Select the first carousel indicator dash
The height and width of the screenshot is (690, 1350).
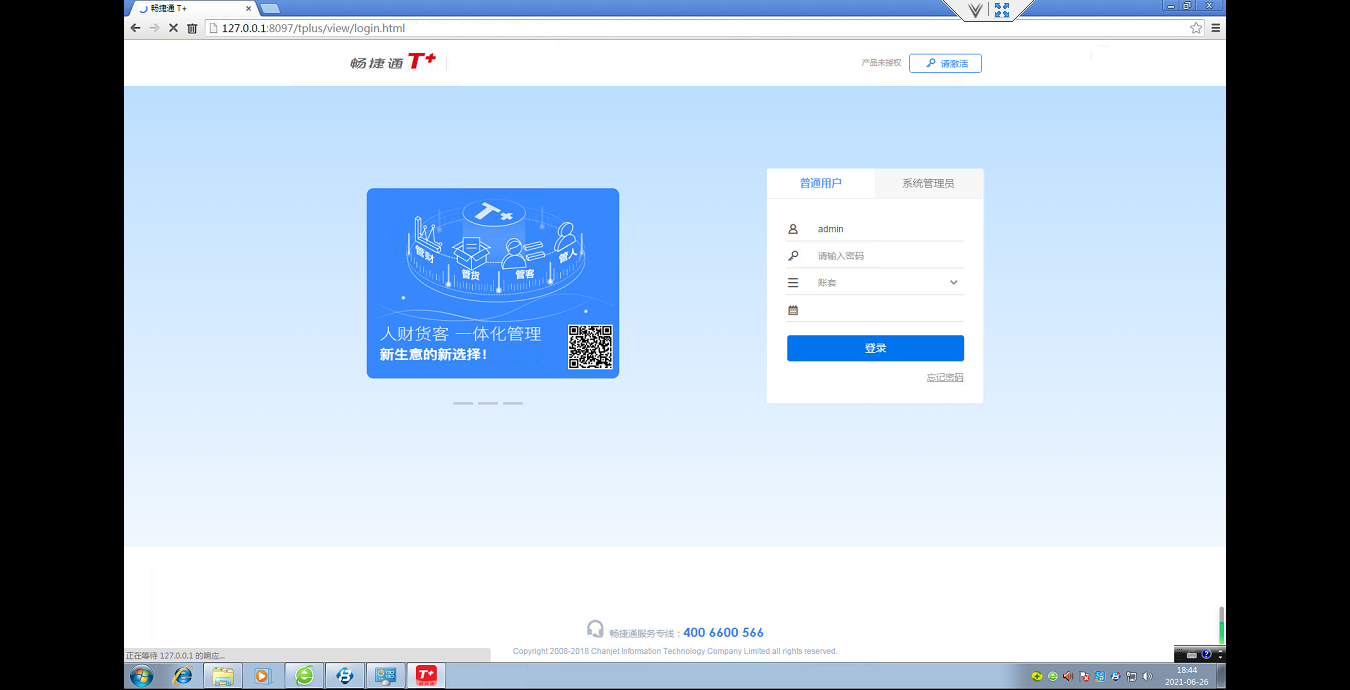tap(463, 403)
